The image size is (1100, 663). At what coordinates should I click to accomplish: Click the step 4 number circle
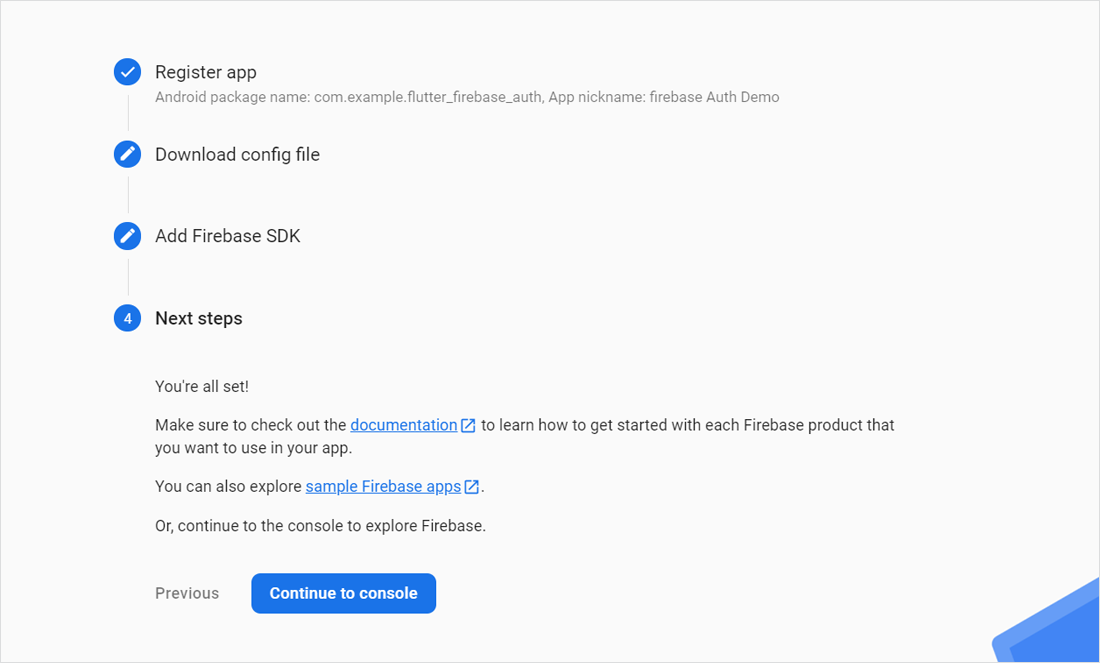127,318
